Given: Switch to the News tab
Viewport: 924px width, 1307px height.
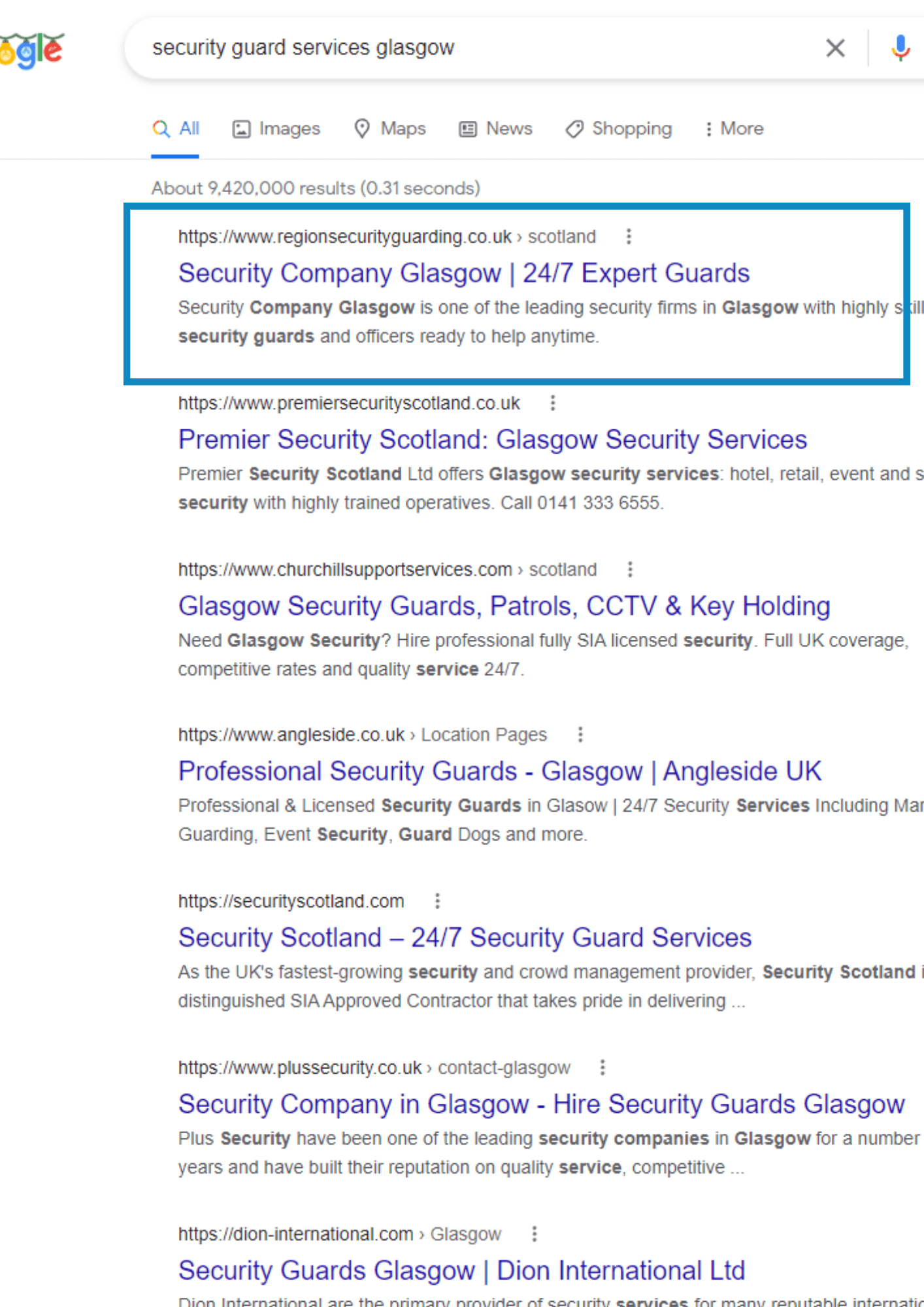Looking at the screenshot, I should [496, 129].
